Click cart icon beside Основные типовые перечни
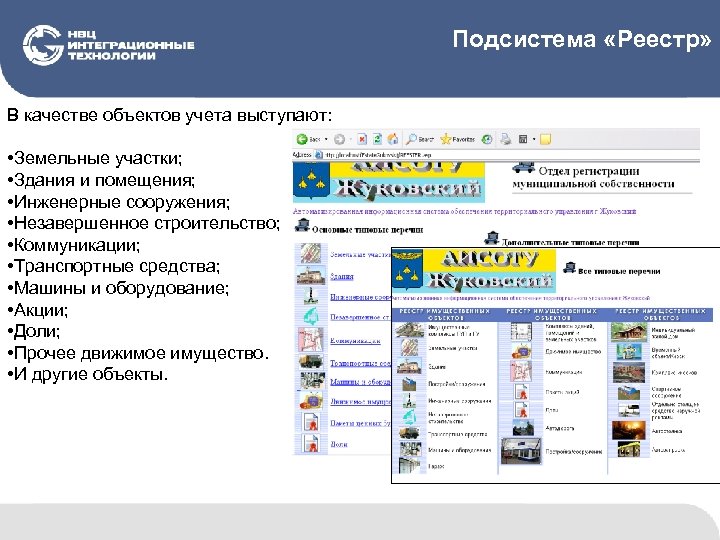The image size is (720, 540). (302, 225)
